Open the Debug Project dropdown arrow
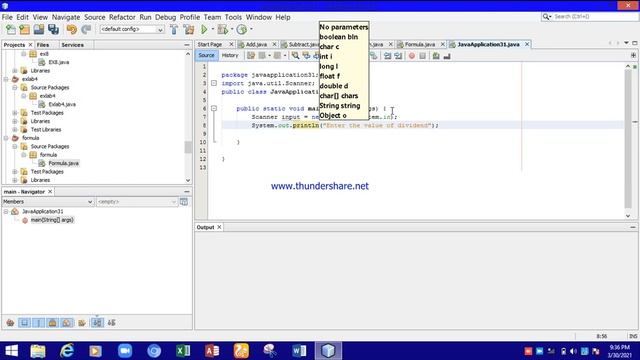The width and height of the screenshot is (640, 360). click(232, 29)
